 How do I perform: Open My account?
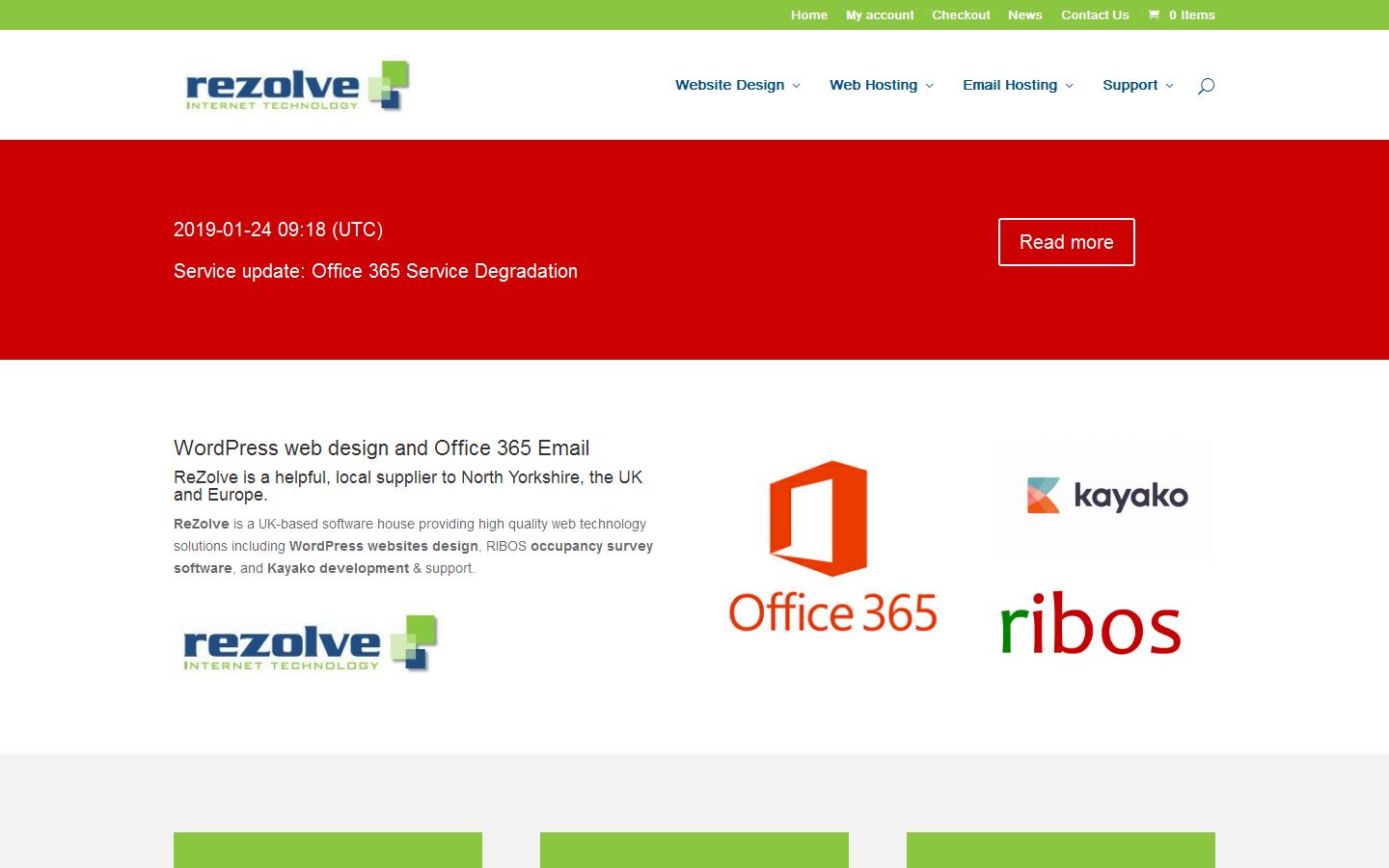(879, 14)
